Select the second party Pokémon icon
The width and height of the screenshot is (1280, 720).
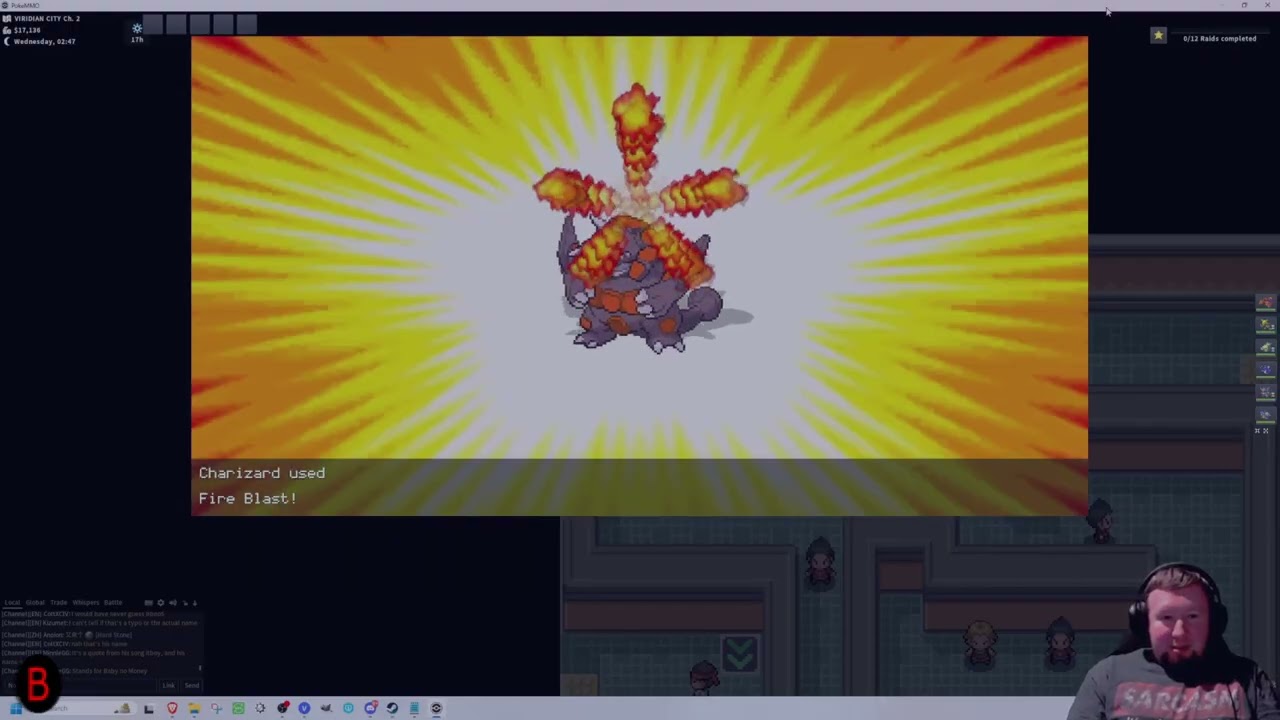[x=1266, y=324]
